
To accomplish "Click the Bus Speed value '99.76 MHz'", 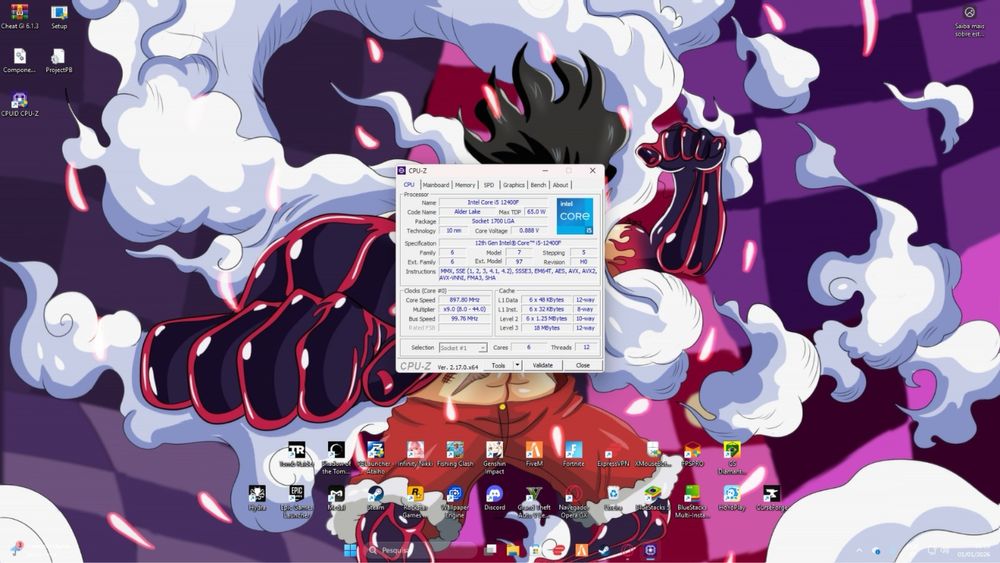I will pos(465,319).
